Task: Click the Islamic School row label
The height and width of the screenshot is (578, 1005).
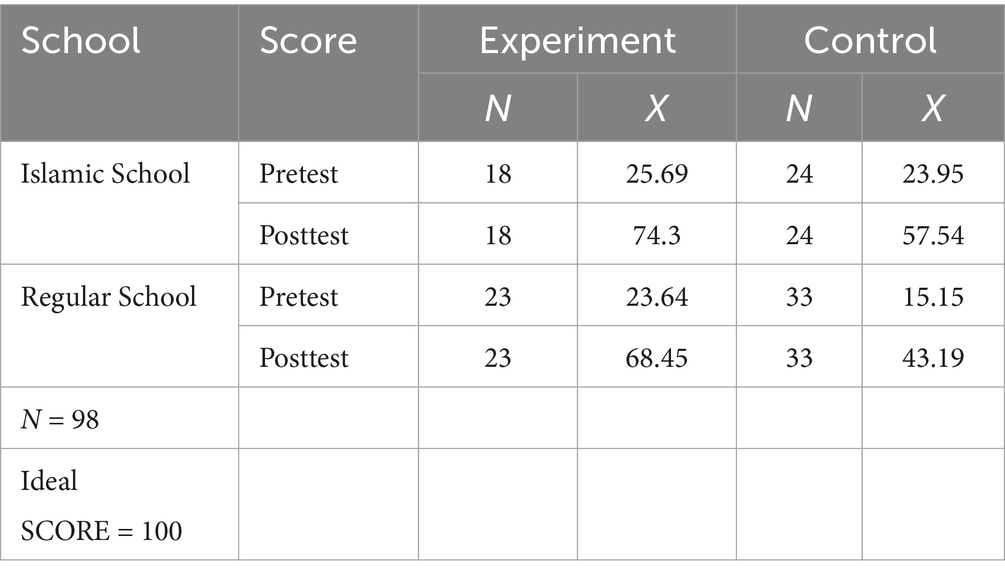Action: [x=105, y=174]
